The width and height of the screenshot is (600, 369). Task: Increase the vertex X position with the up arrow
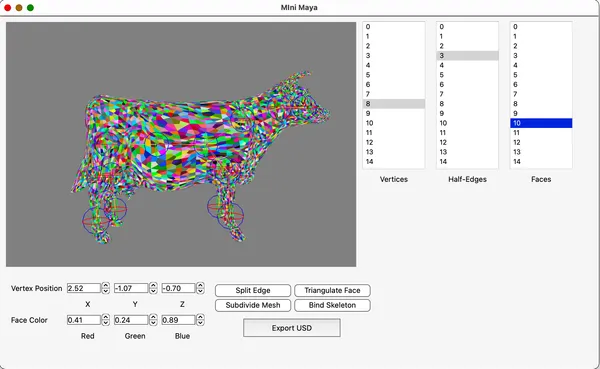106,286
